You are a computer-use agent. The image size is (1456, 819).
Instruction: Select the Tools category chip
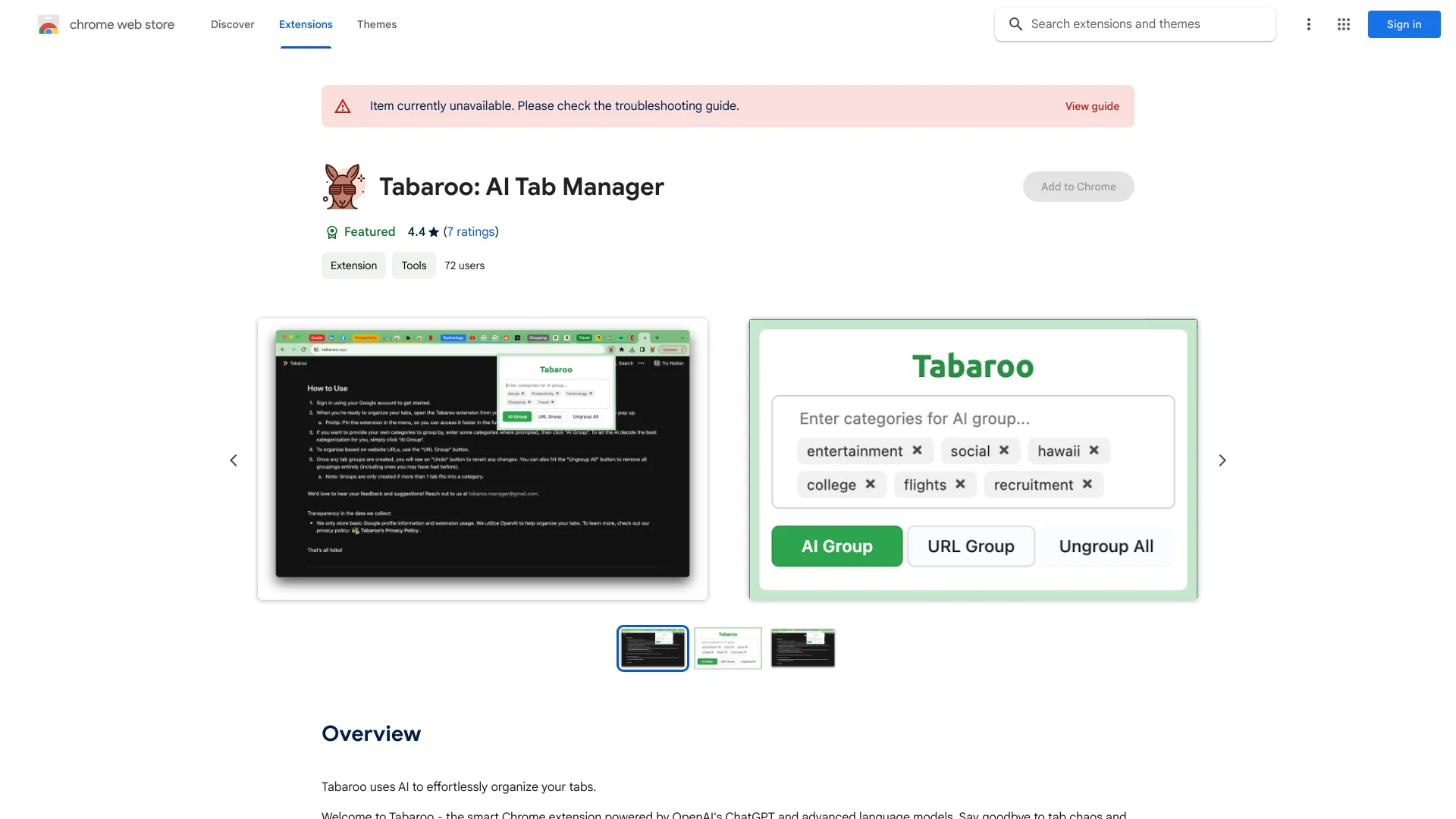414,265
